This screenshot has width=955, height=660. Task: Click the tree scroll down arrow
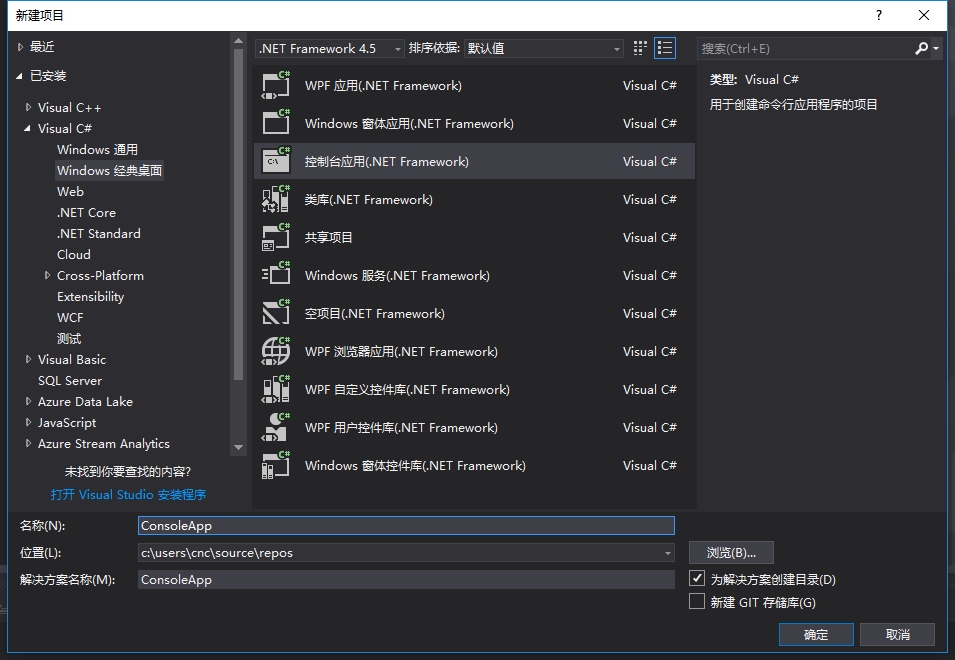(x=239, y=448)
